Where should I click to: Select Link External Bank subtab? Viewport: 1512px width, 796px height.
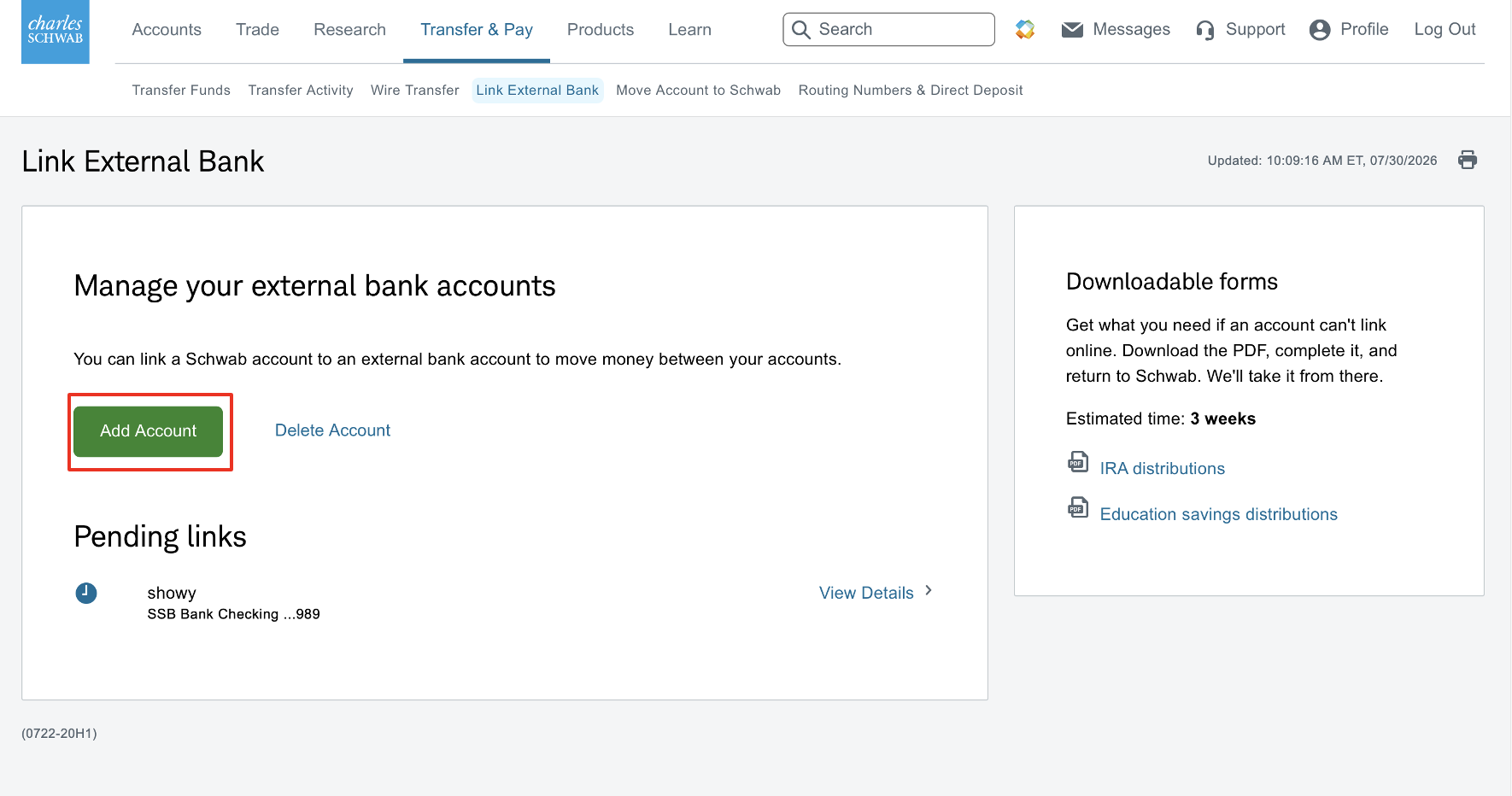(x=537, y=90)
